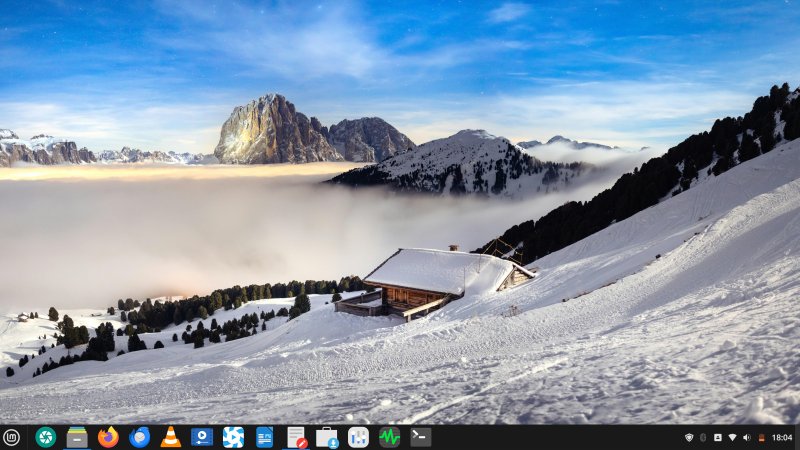Open LibreOffice Writer from the panel
The image size is (800, 450).
pyautogui.click(x=264, y=437)
